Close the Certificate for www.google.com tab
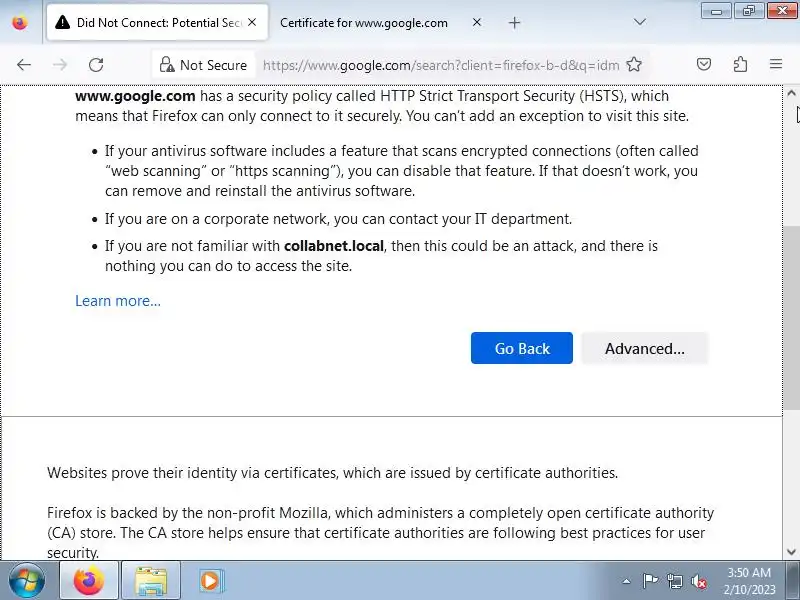 coord(477,22)
